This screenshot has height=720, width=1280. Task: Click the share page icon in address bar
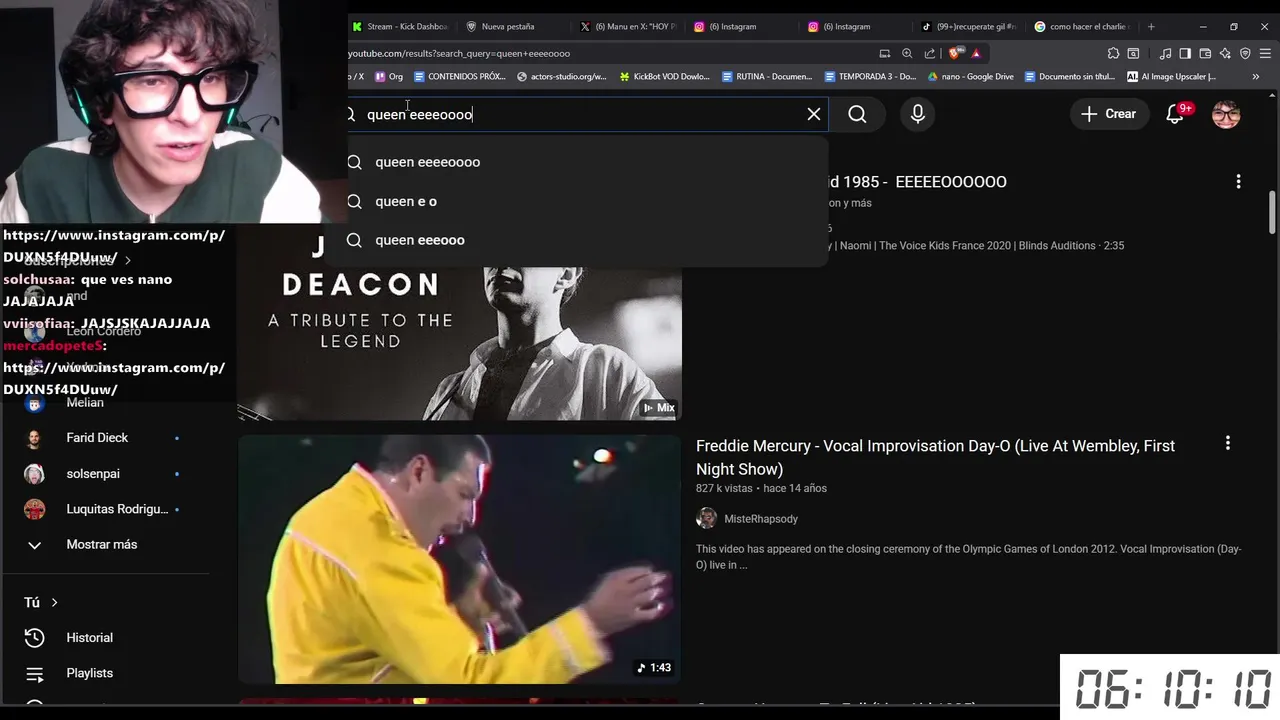[x=930, y=53]
